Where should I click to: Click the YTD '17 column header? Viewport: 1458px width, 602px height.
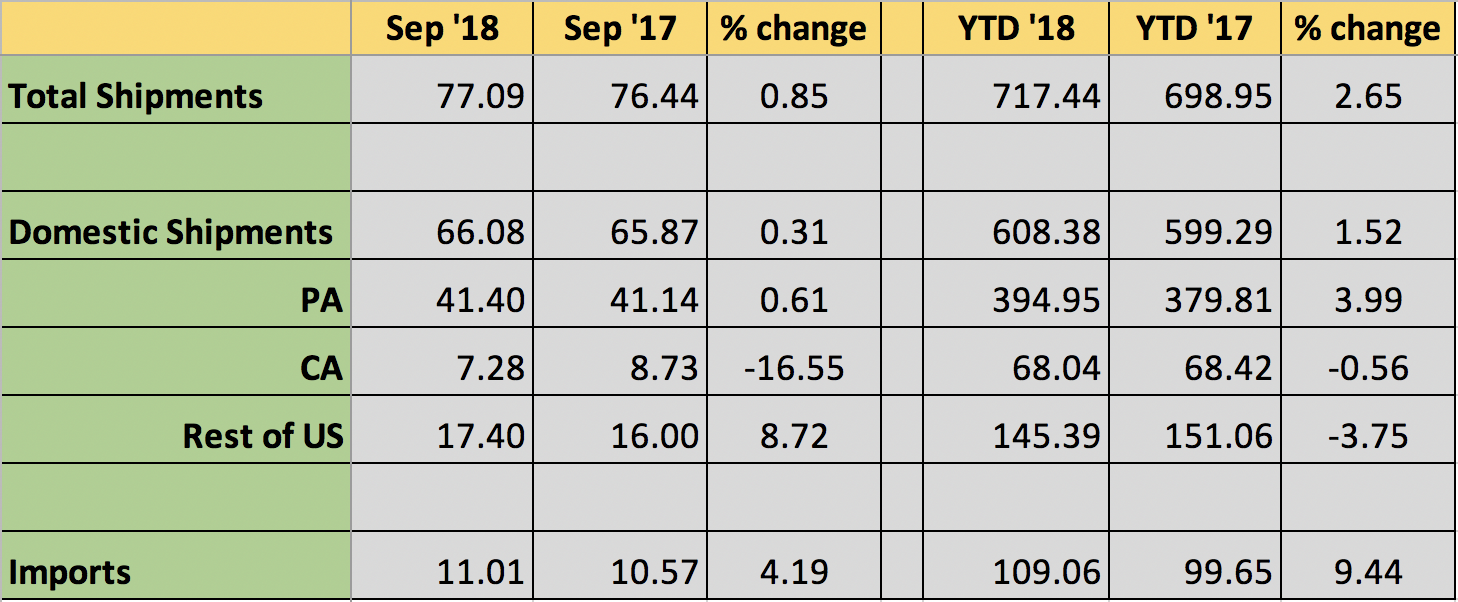(1193, 28)
